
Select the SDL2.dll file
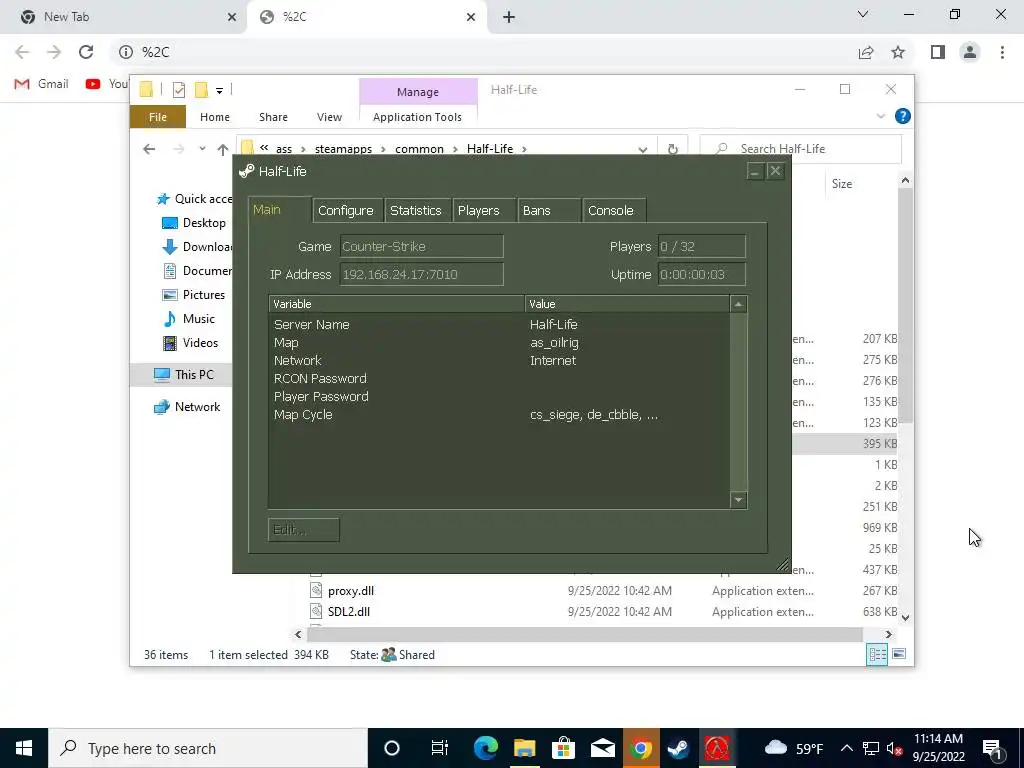[349, 612]
